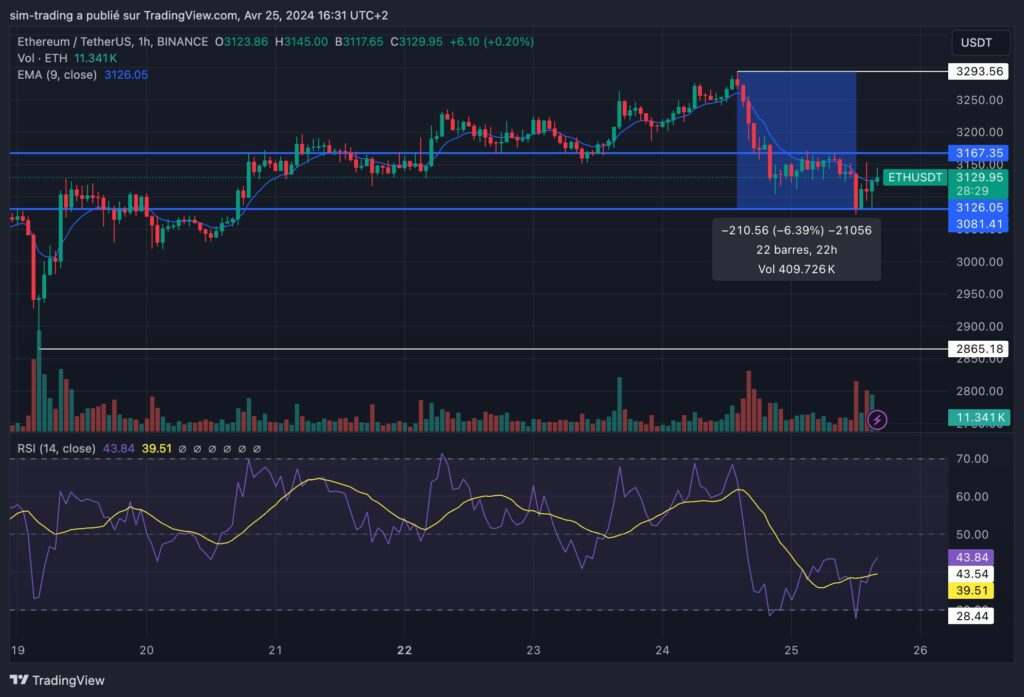1024x697 pixels.
Task: Open the RSI (14, close) indicator legend
Action: tap(56, 448)
